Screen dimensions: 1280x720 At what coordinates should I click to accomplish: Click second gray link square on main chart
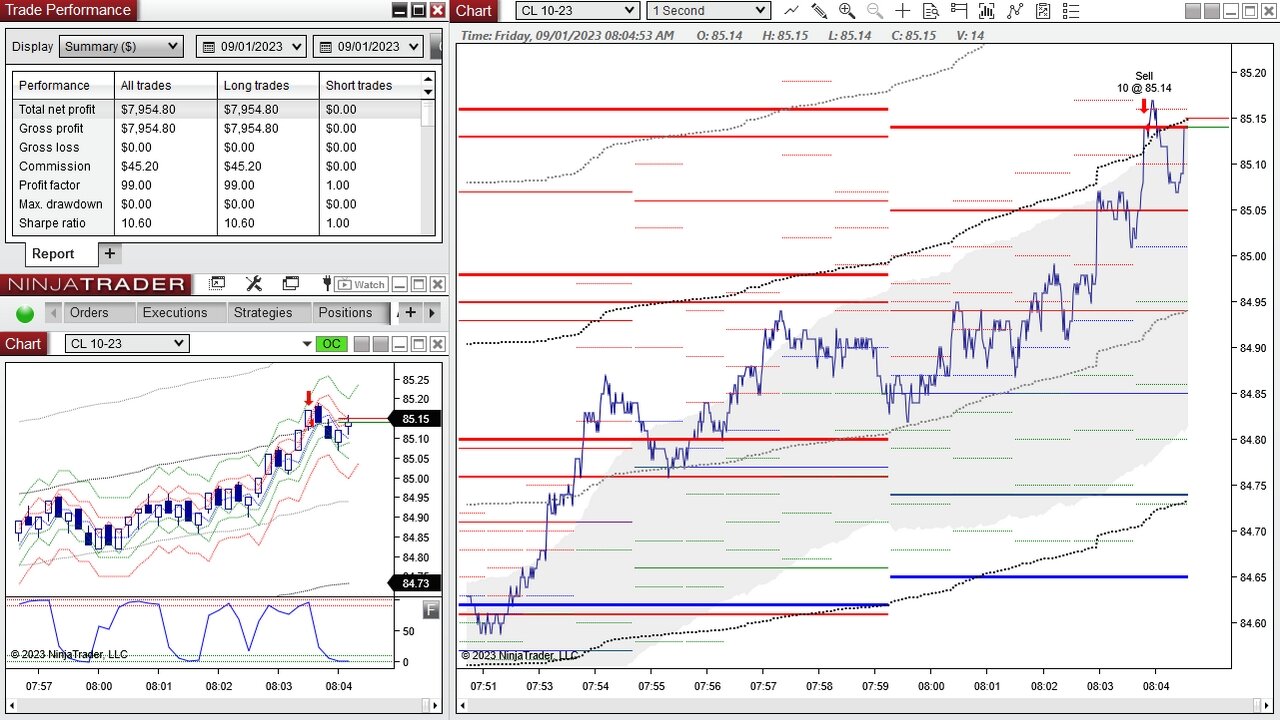pos(1213,11)
